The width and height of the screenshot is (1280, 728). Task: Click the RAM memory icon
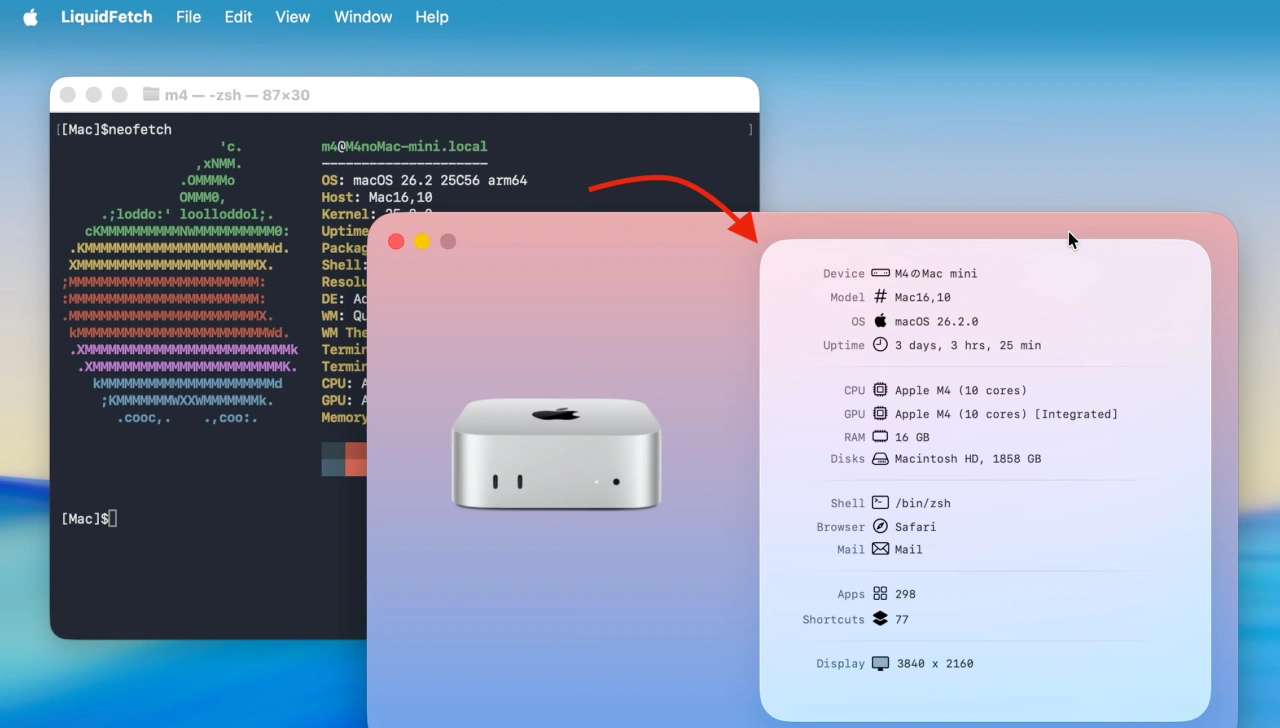(880, 437)
